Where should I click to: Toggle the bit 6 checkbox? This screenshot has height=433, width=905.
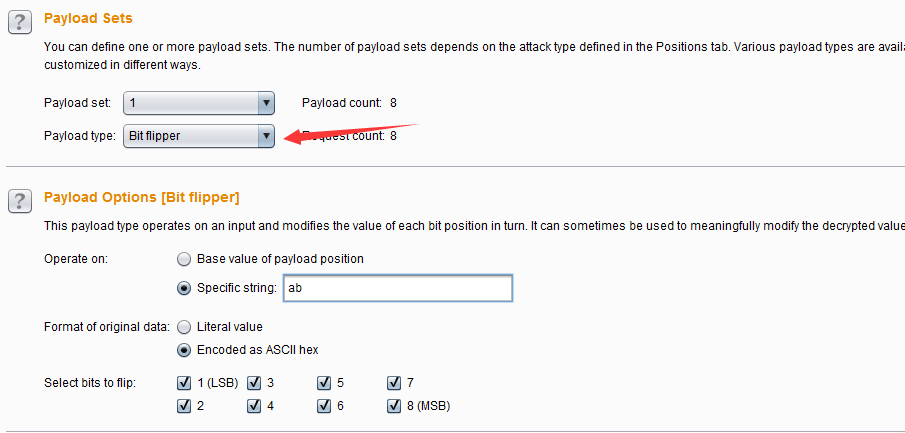click(x=324, y=406)
